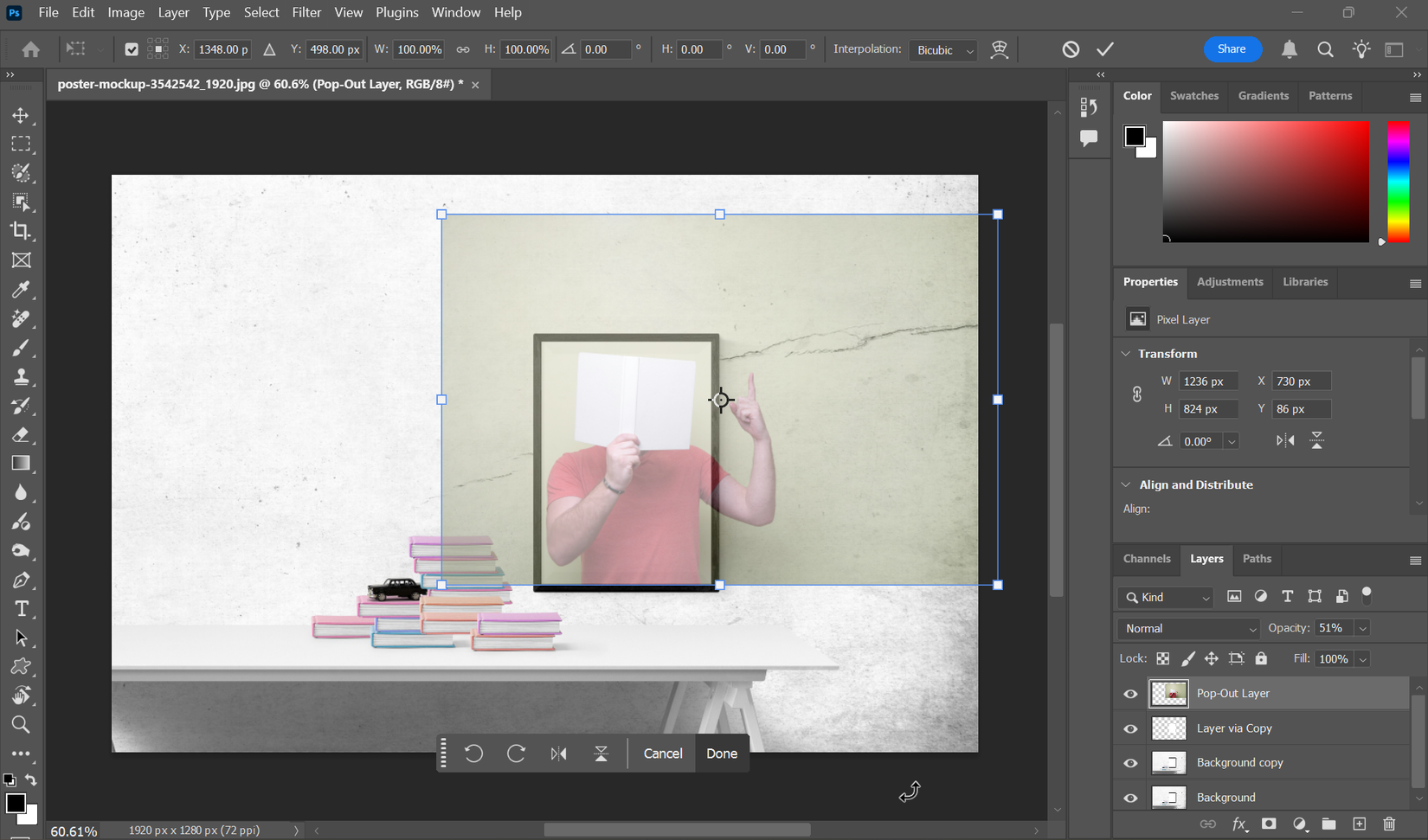This screenshot has height=840, width=1428.
Task: Switch to the Channels tab
Action: tap(1146, 559)
